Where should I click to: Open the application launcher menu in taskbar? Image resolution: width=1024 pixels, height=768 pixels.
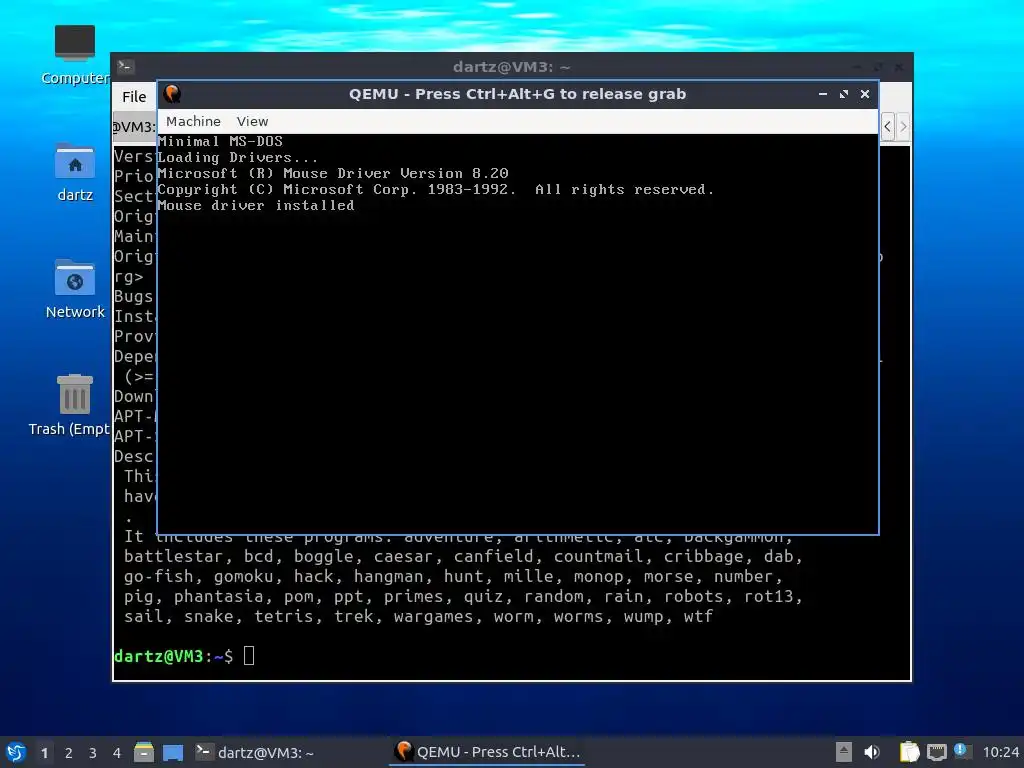coord(16,752)
